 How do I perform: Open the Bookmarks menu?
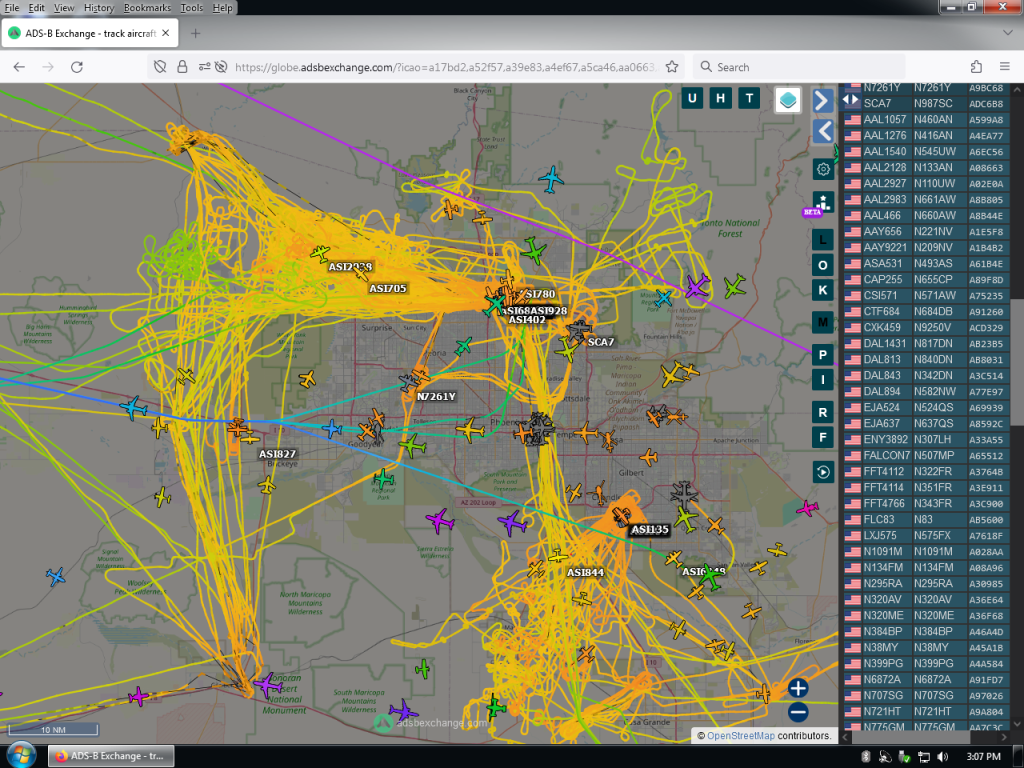pos(148,8)
